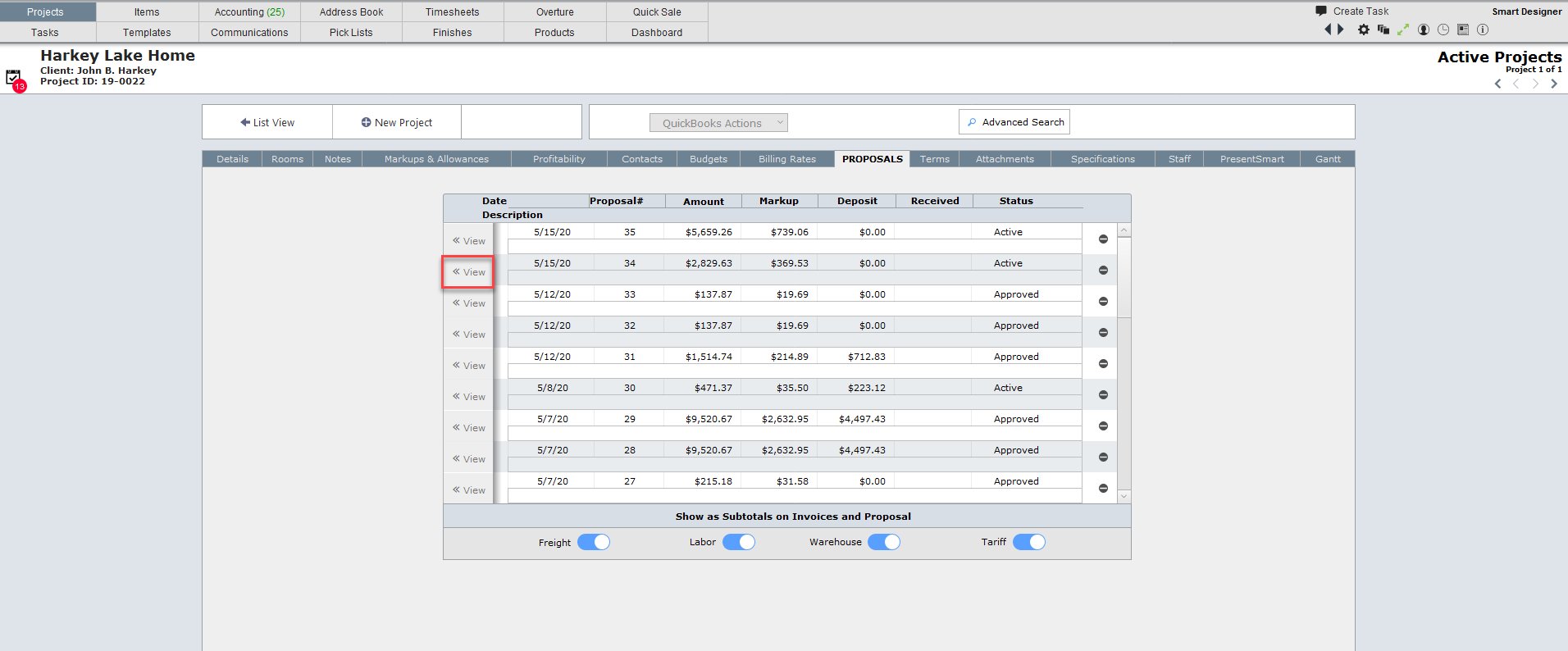Open task checklist icon with 13 badge
The height and width of the screenshot is (651, 1568).
(x=16, y=80)
